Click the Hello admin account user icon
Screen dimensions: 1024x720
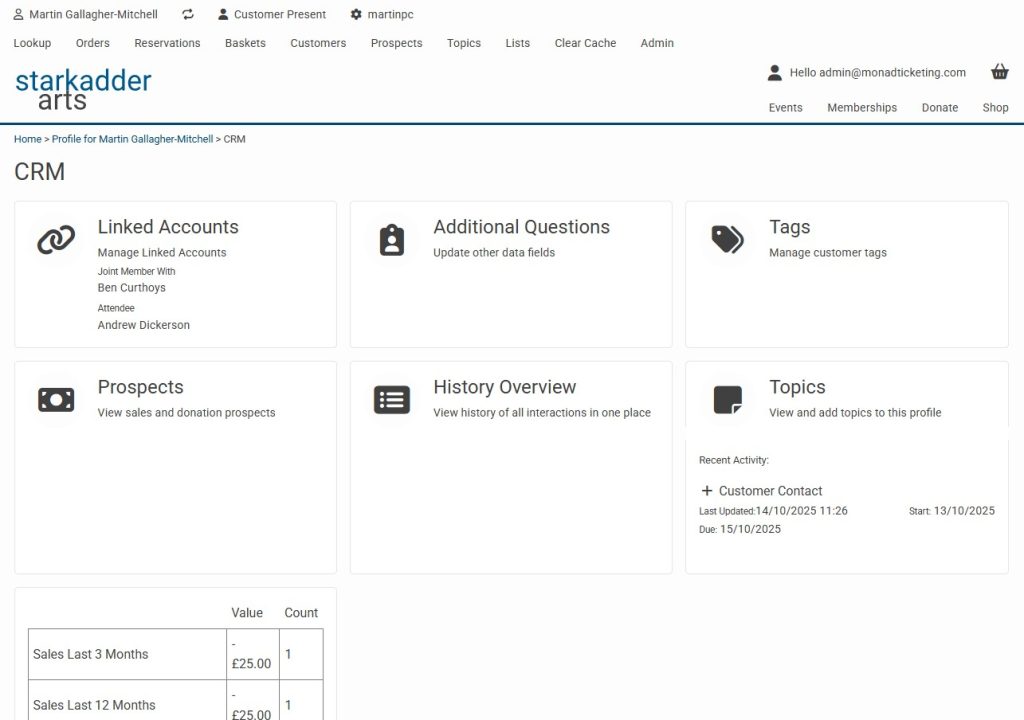(774, 72)
